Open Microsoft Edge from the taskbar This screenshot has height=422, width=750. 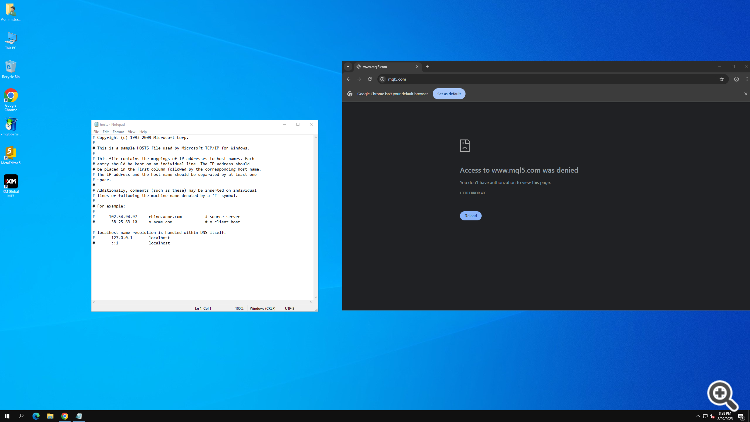coord(36,416)
